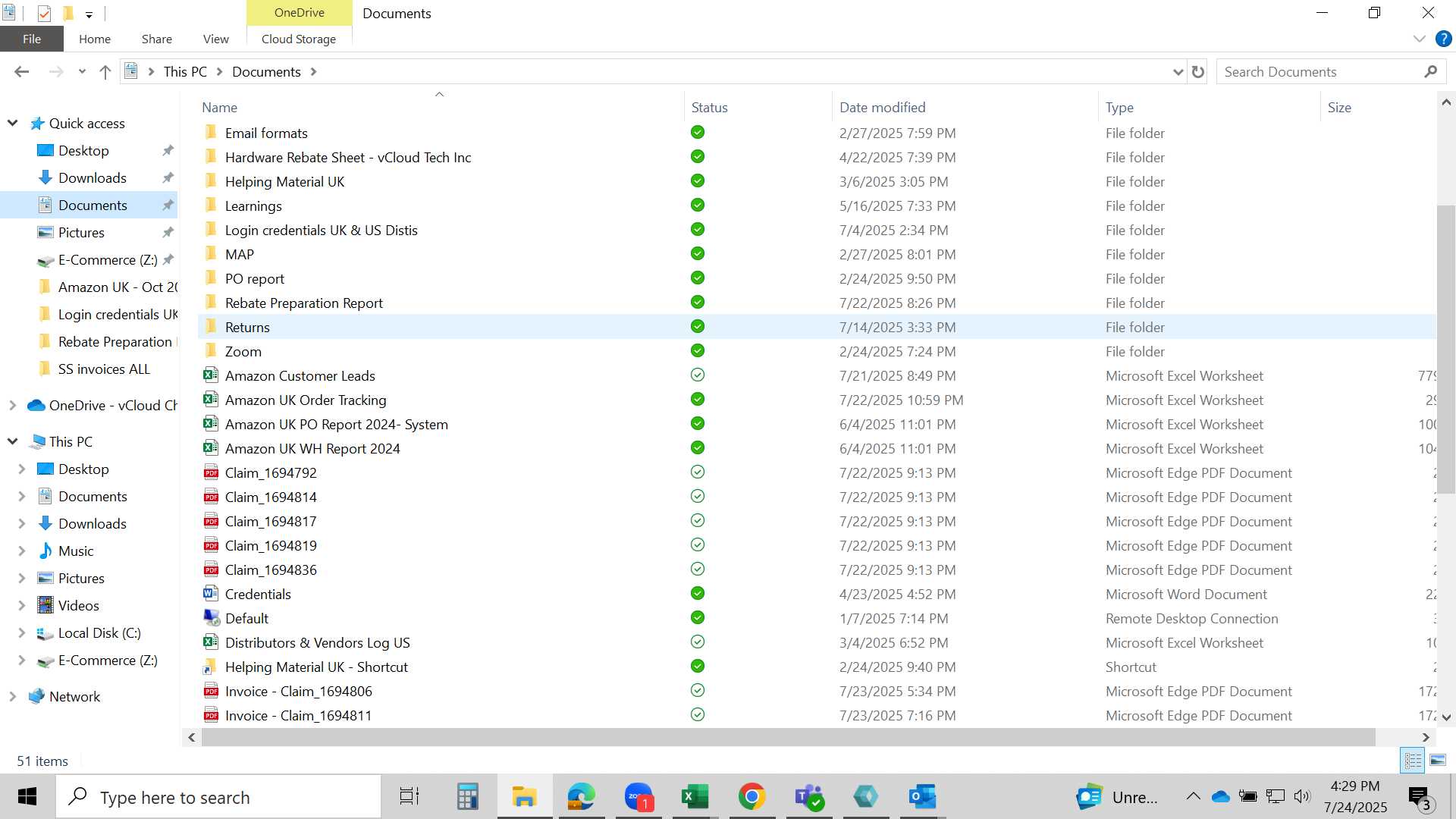The image size is (1456, 819).
Task: Click the taskbar search box
Action: tap(218, 796)
